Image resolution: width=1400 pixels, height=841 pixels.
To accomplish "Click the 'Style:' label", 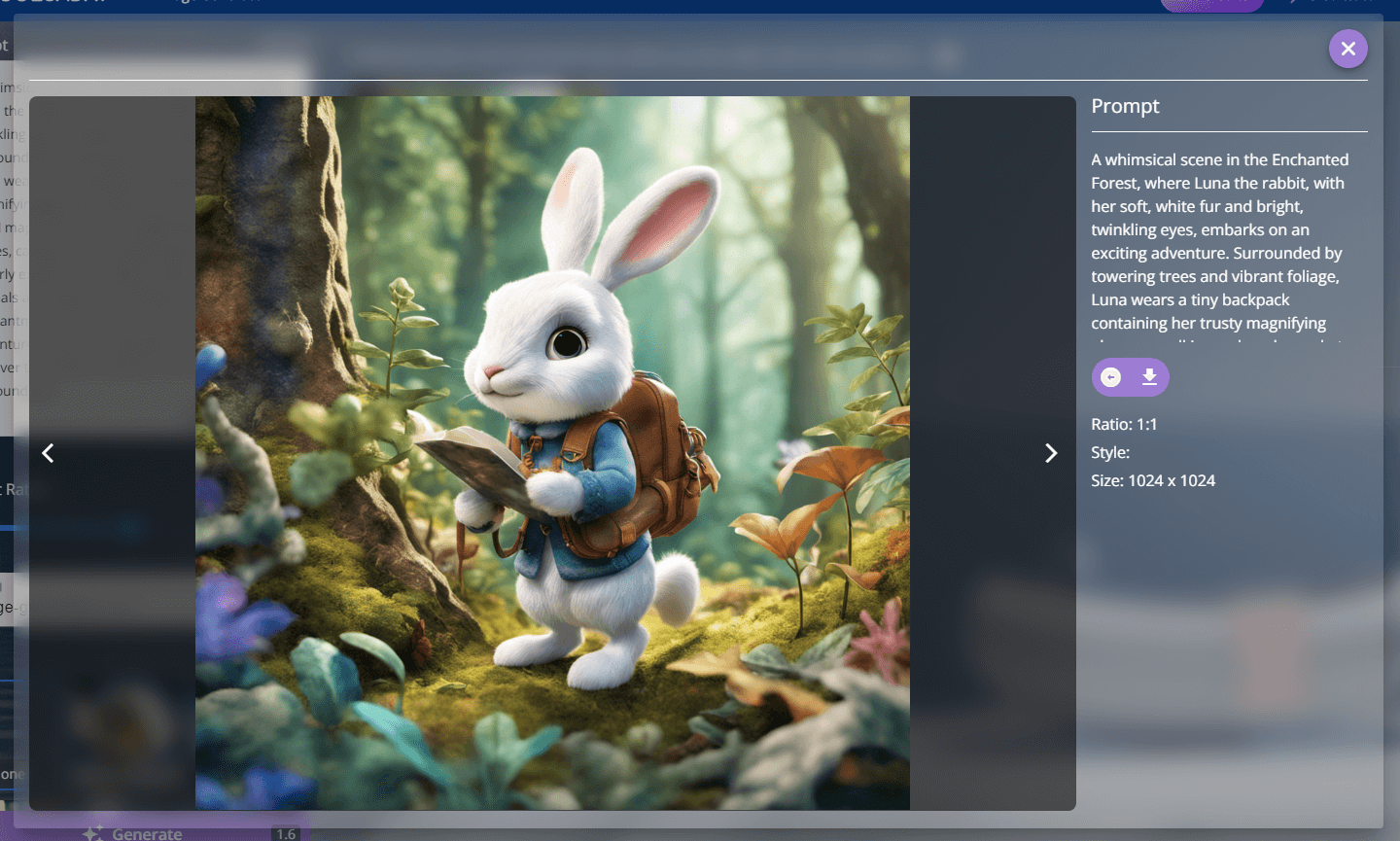I will click(x=1110, y=452).
